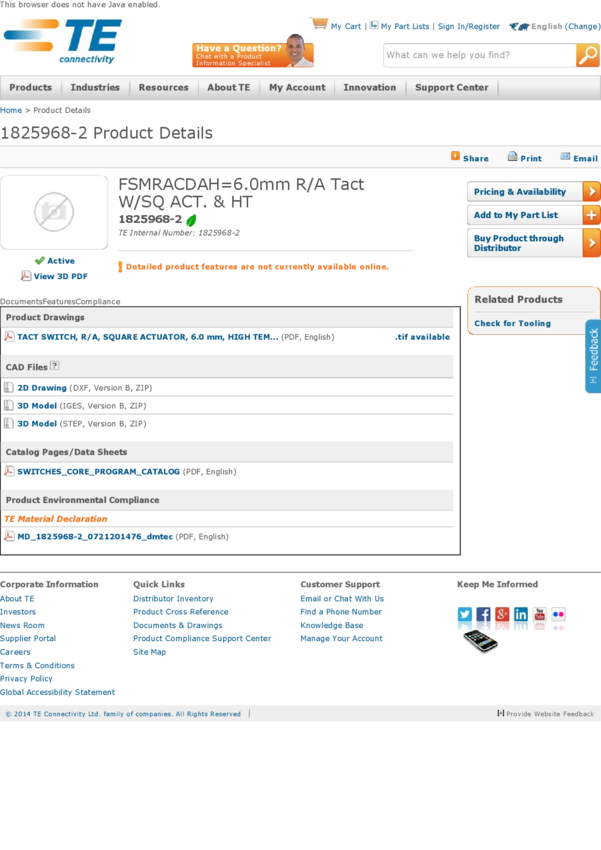601x850 pixels.
Task: Expand the Pricing & Availability arrow
Action: (x=592, y=191)
